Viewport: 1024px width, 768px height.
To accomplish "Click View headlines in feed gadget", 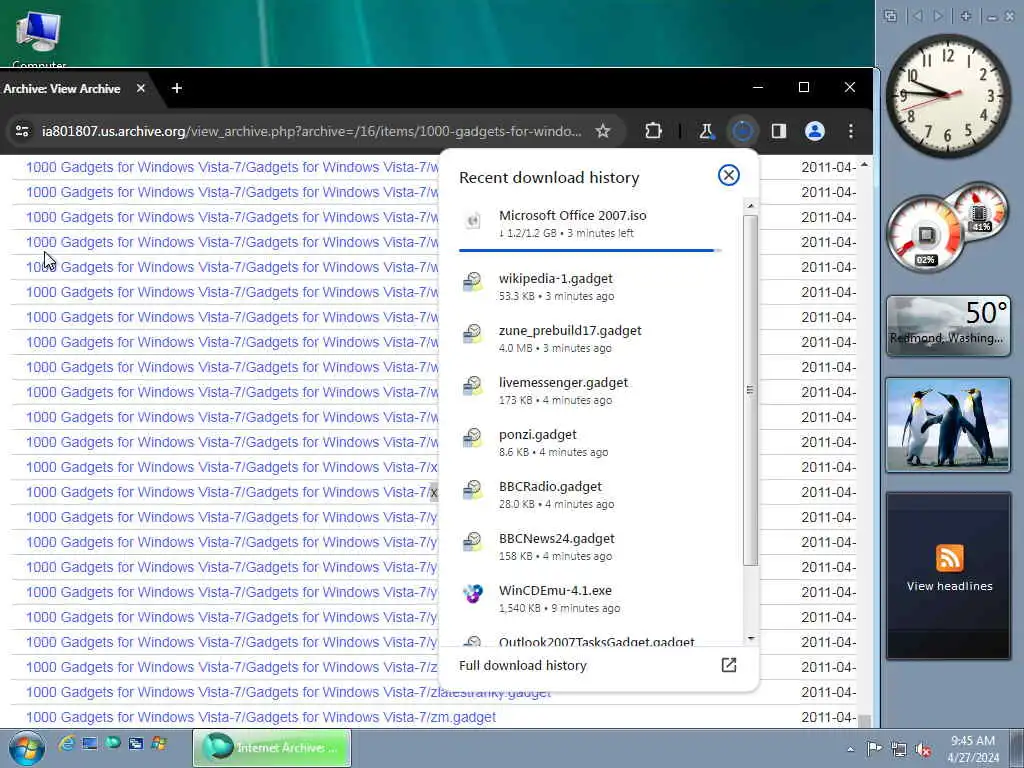I will point(949,586).
